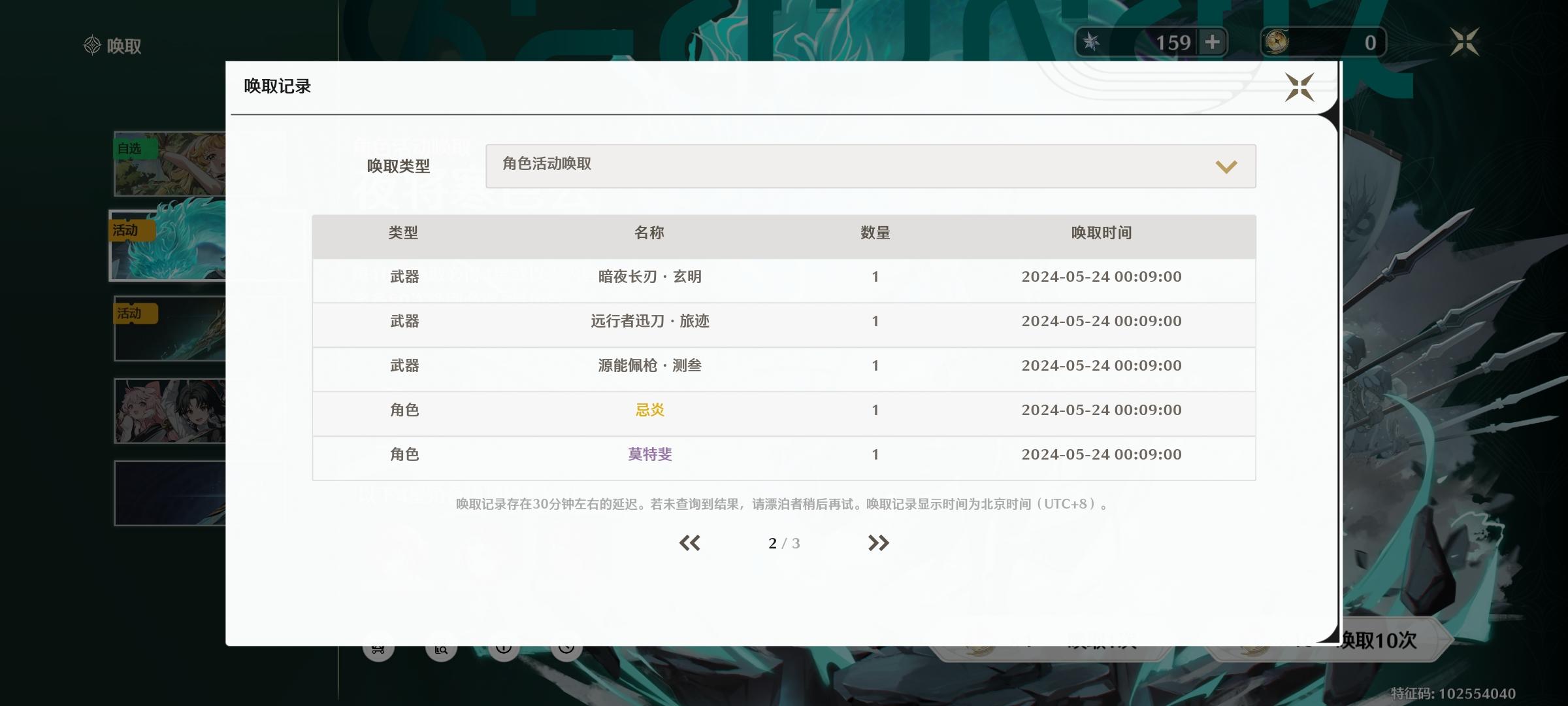Click the star currency icon

[1091, 42]
